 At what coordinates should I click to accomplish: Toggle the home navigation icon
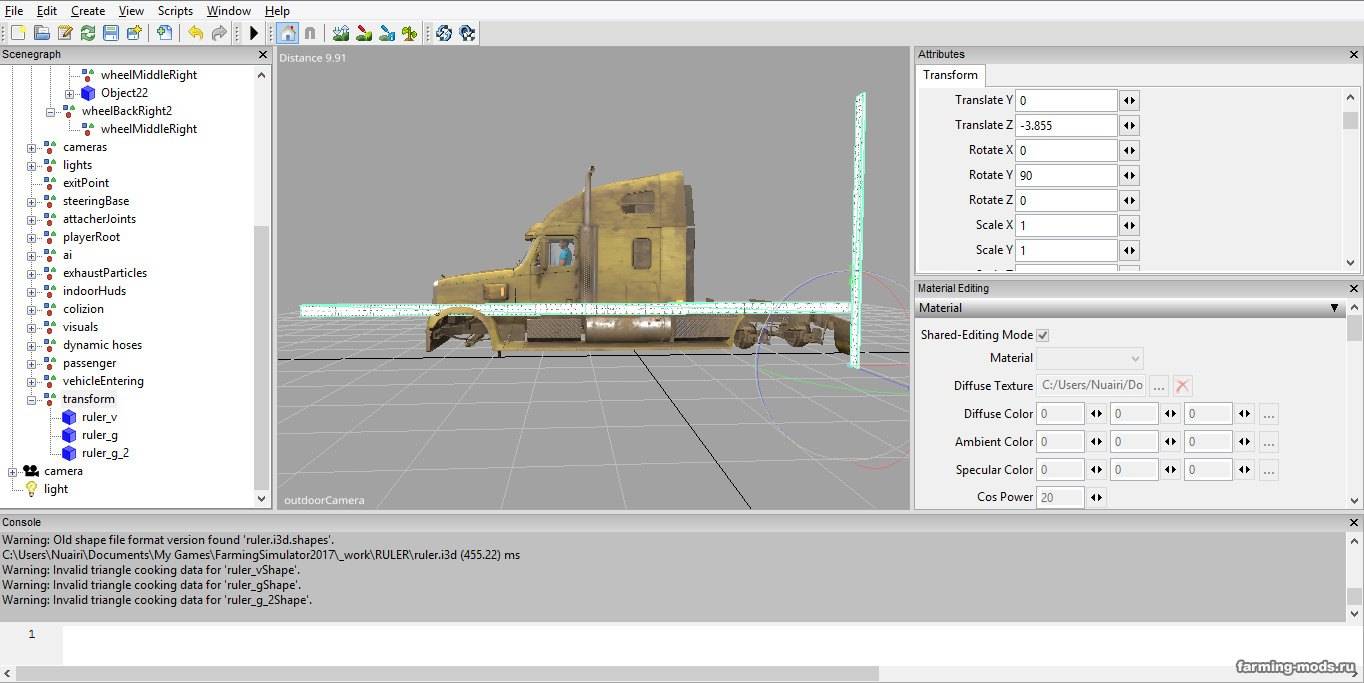click(x=288, y=33)
